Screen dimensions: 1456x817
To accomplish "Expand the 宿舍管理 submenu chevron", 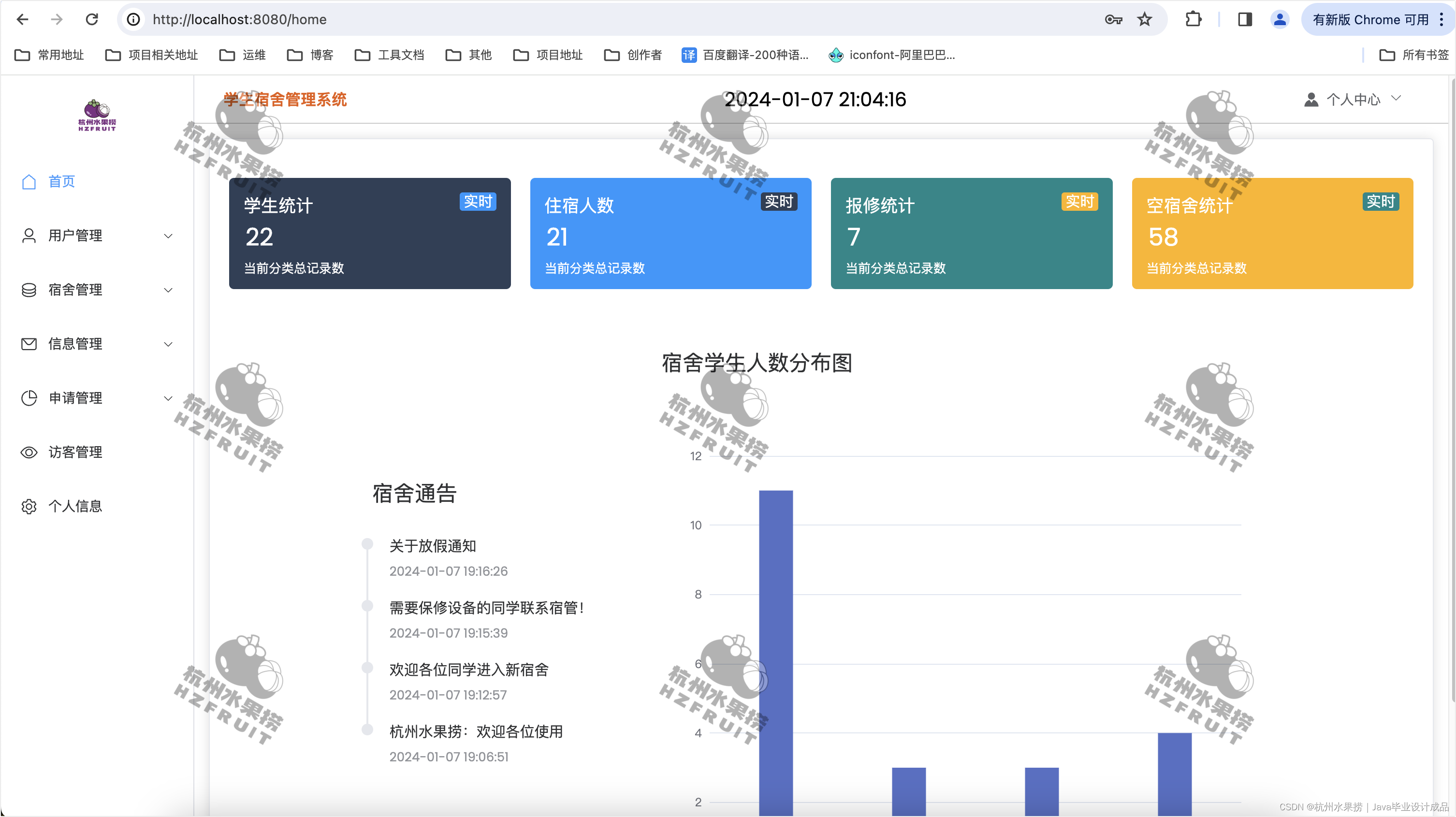I will 168,290.
